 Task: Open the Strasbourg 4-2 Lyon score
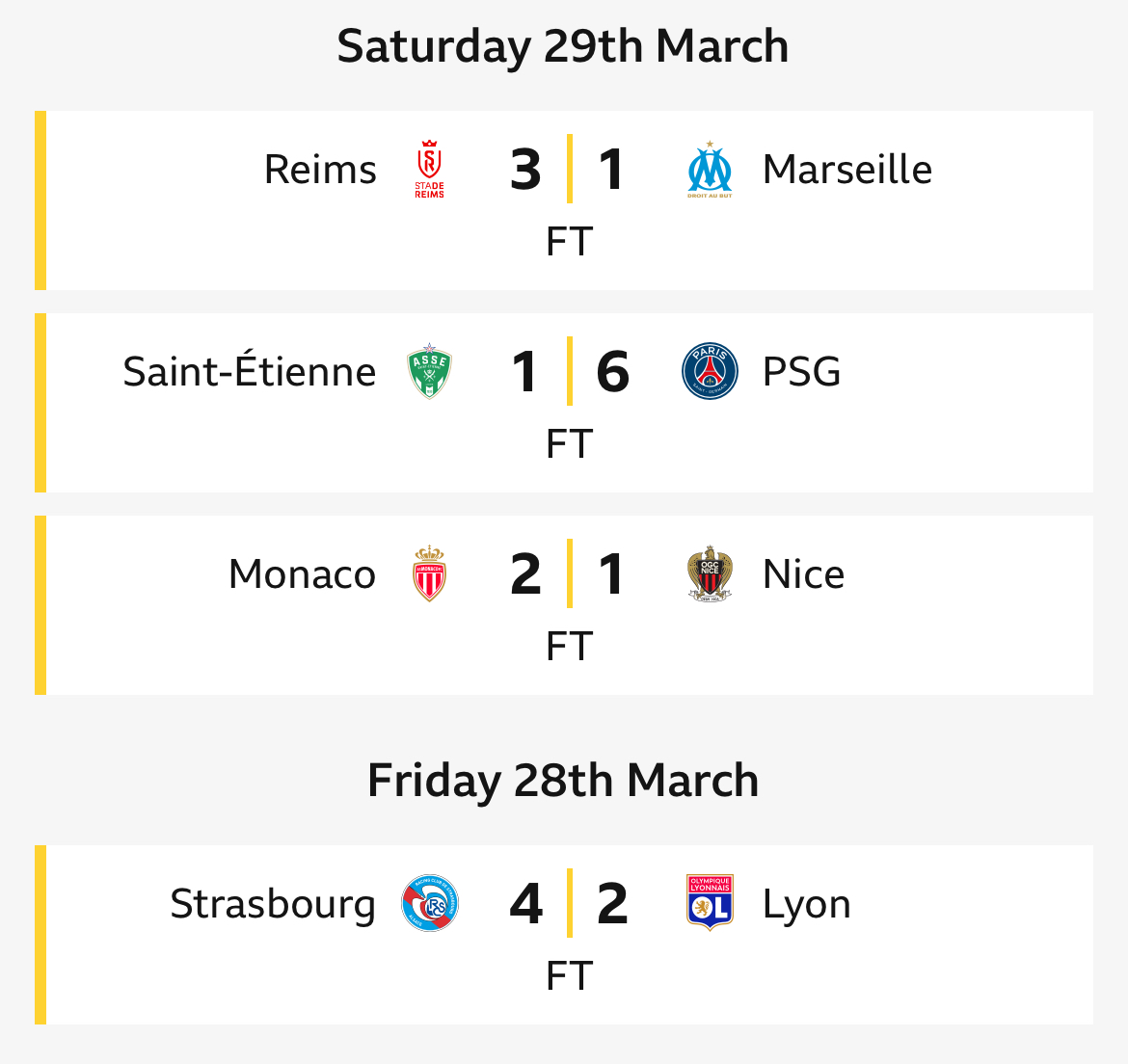[569, 904]
